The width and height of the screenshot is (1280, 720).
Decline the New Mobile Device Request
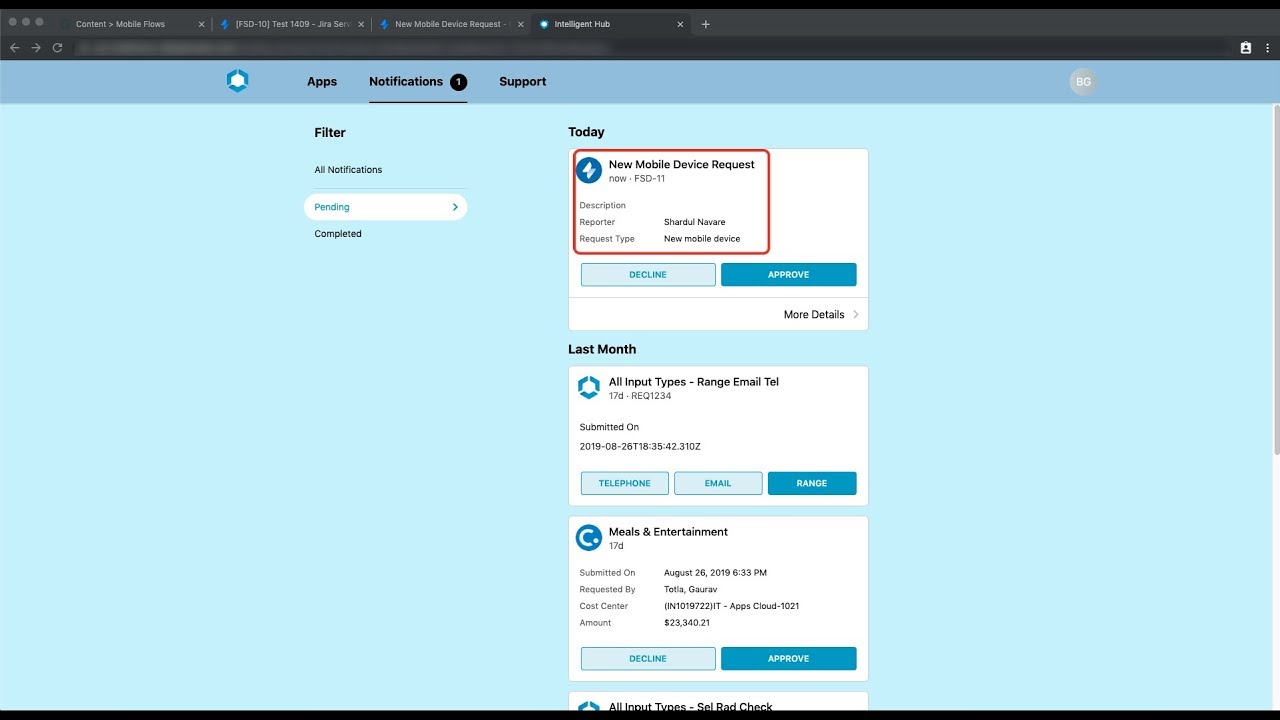click(648, 275)
